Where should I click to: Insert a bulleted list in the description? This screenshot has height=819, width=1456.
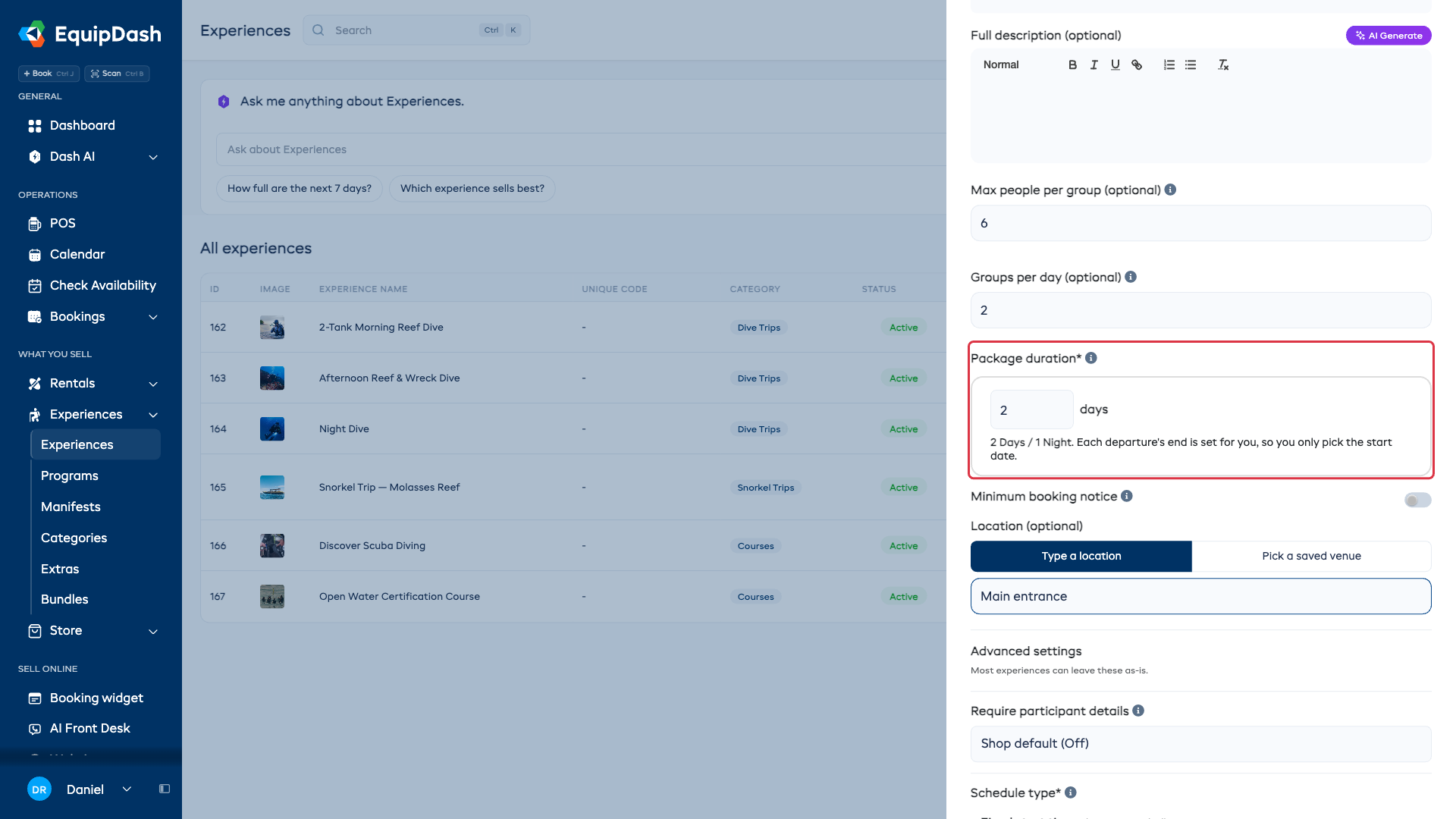click(1191, 65)
